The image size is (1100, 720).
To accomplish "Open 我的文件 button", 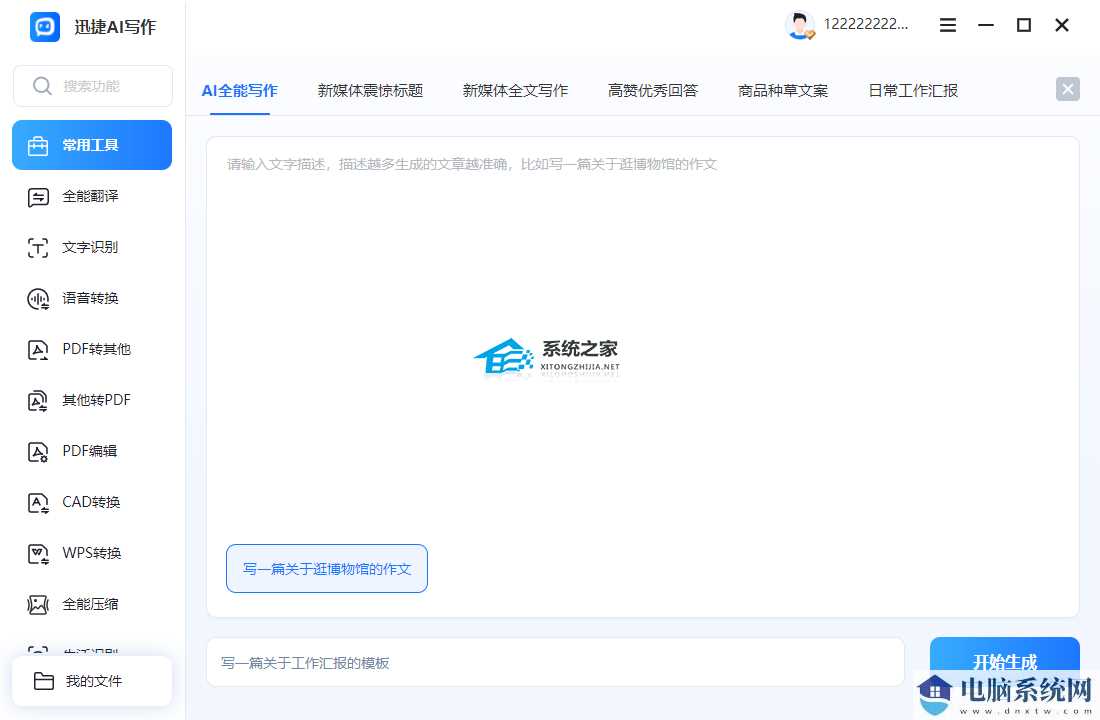I will tap(92, 681).
